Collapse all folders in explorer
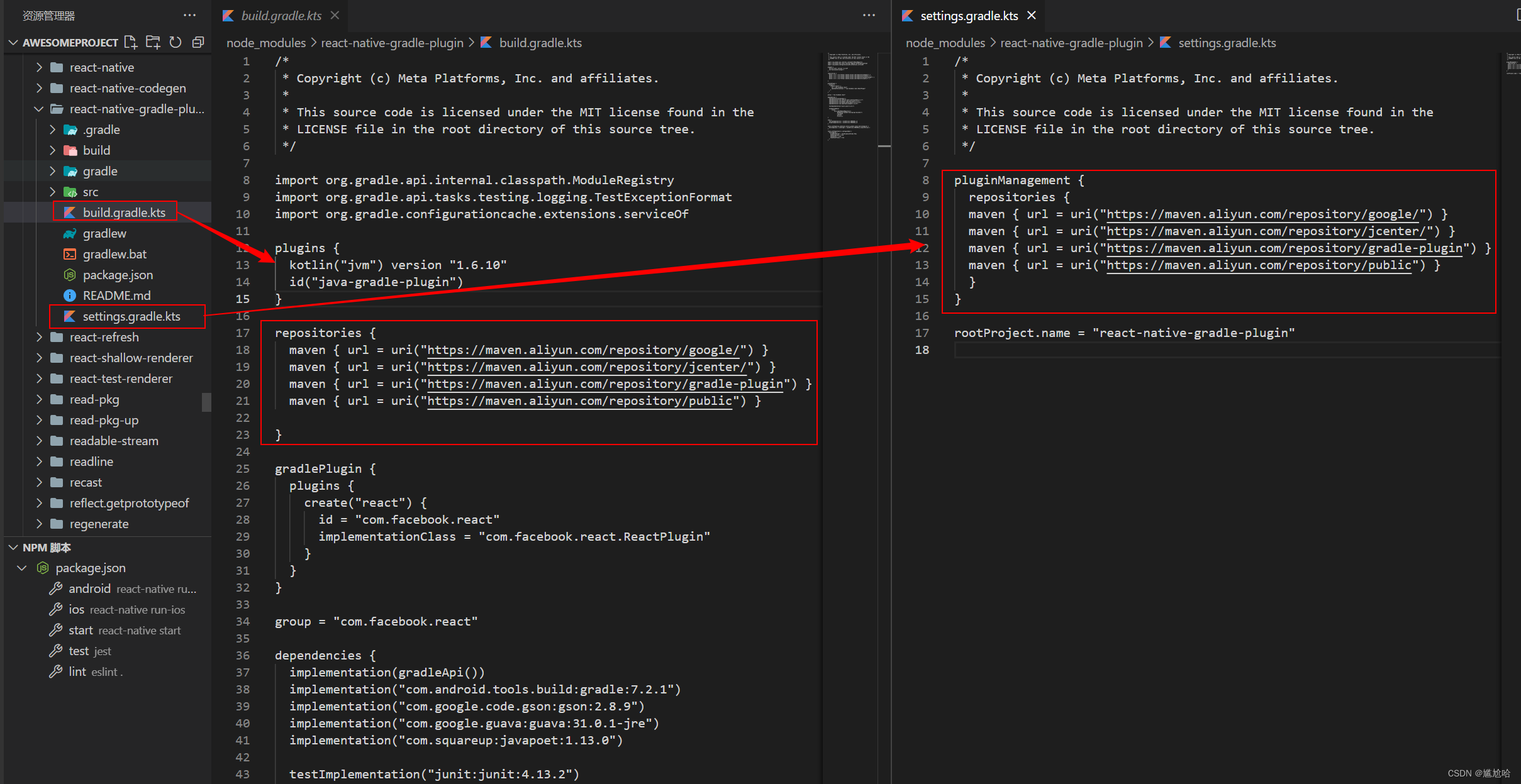Image resolution: width=1521 pixels, height=784 pixels. pyautogui.click(x=198, y=42)
